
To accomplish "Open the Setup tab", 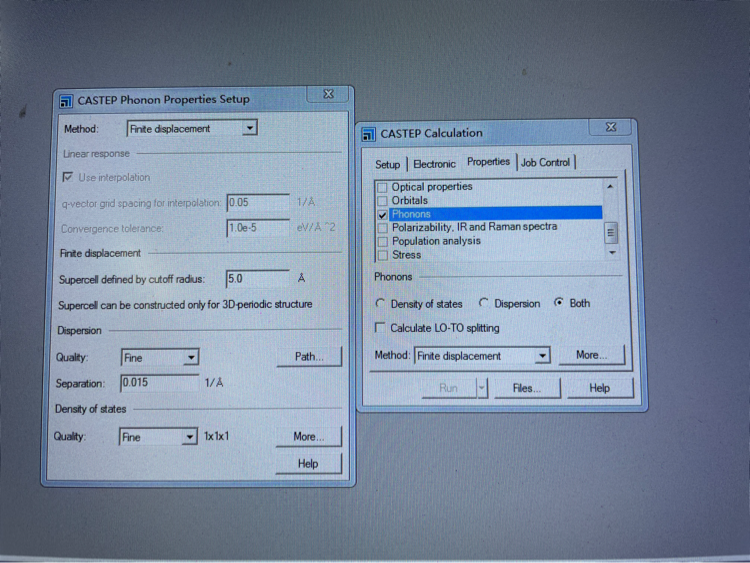I will [x=387, y=164].
